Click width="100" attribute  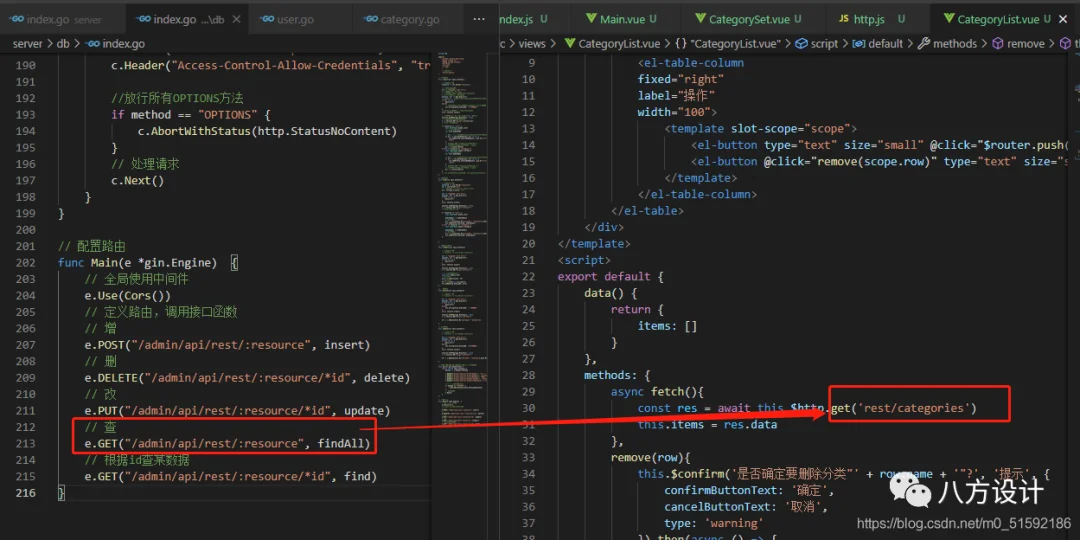pyautogui.click(x=678, y=112)
